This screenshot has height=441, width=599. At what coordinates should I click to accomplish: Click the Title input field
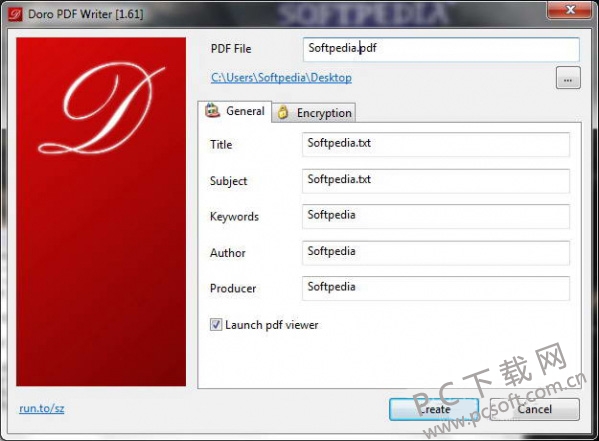[x=436, y=144]
